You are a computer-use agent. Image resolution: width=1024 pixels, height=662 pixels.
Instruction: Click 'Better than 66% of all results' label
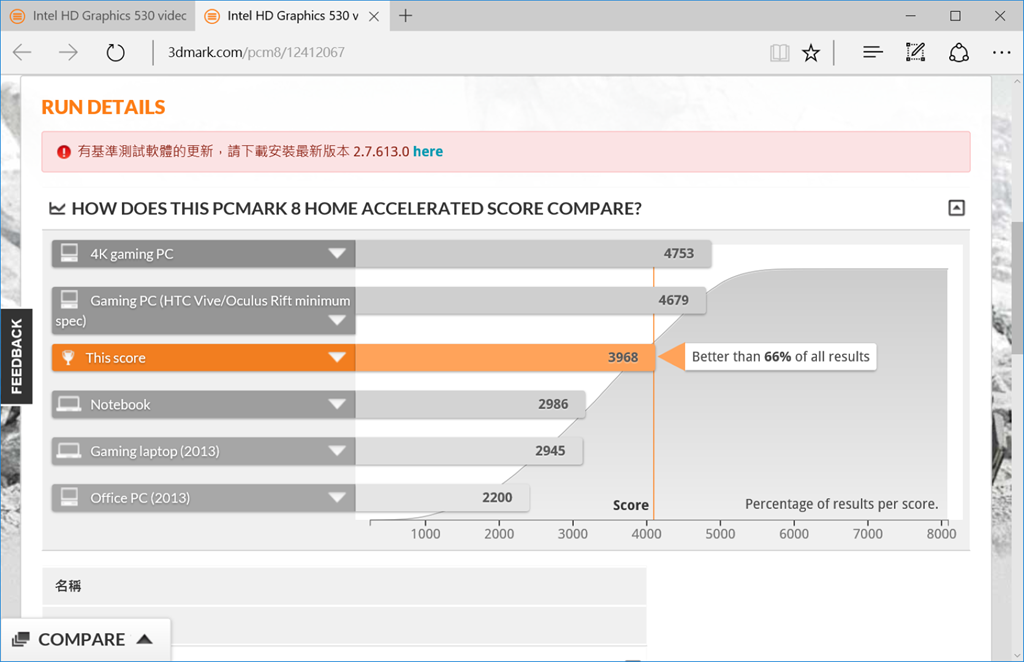[780, 356]
